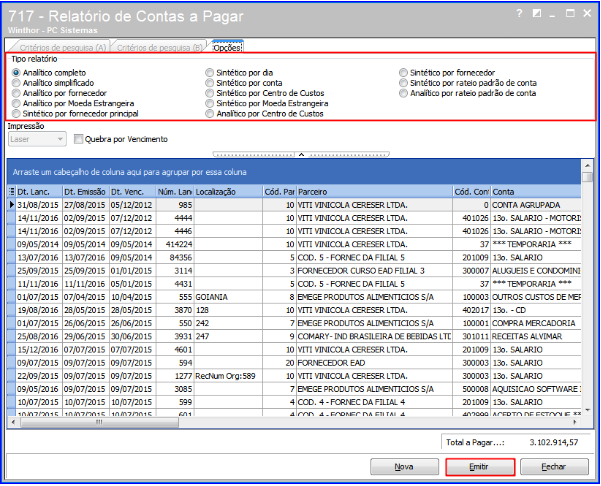Click FORNECEDOR EAD parceiro cell
Image resolution: width=601 pixels, height=486 pixels.
[374, 363]
